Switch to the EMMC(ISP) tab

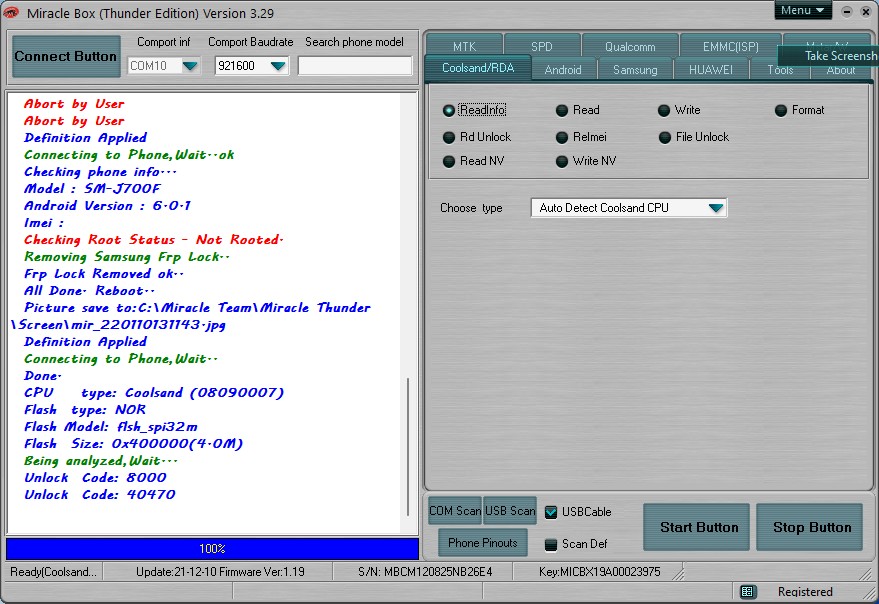pyautogui.click(x=730, y=47)
